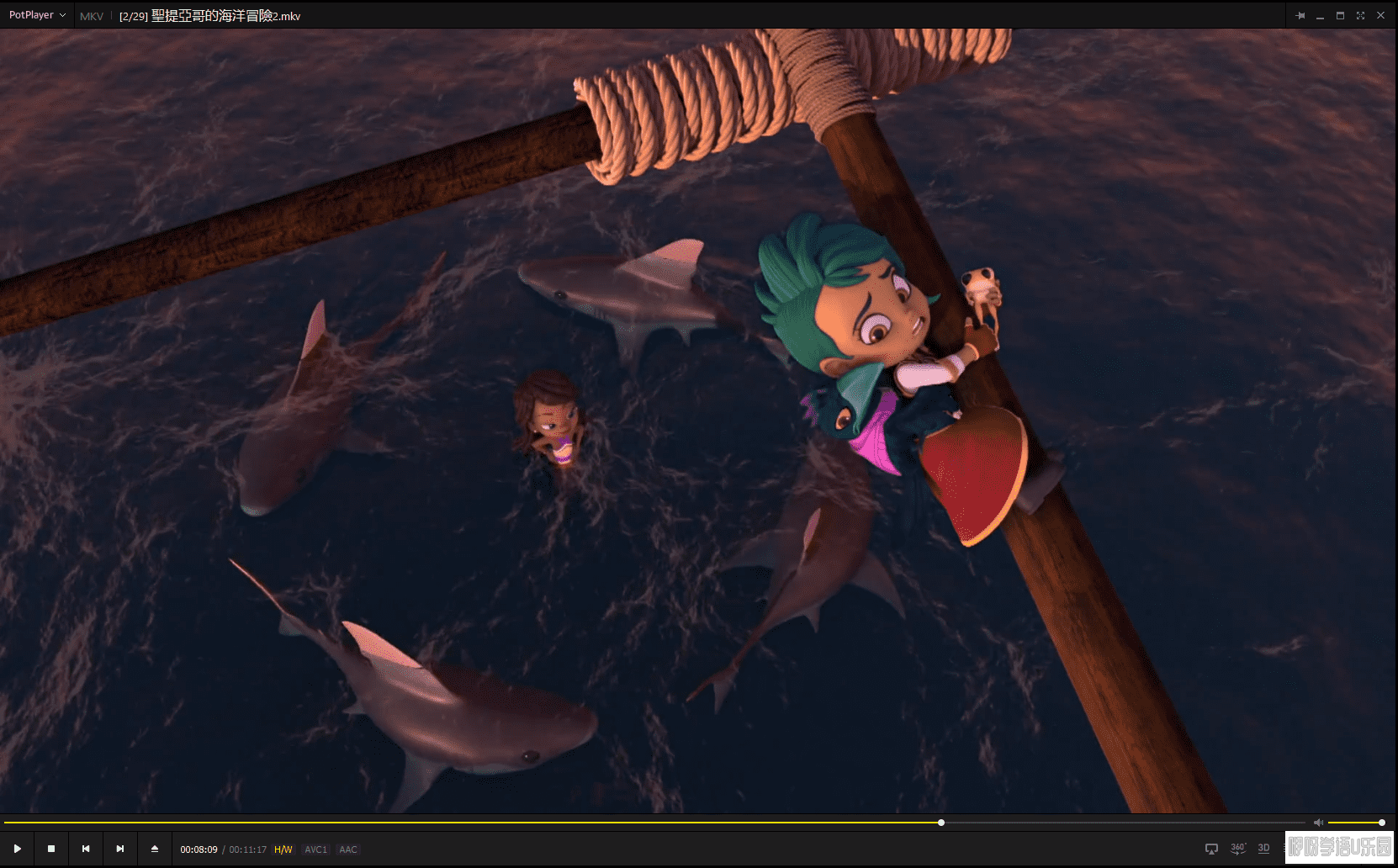1398x868 pixels.
Task: Click the video display area
Action: click(698, 421)
